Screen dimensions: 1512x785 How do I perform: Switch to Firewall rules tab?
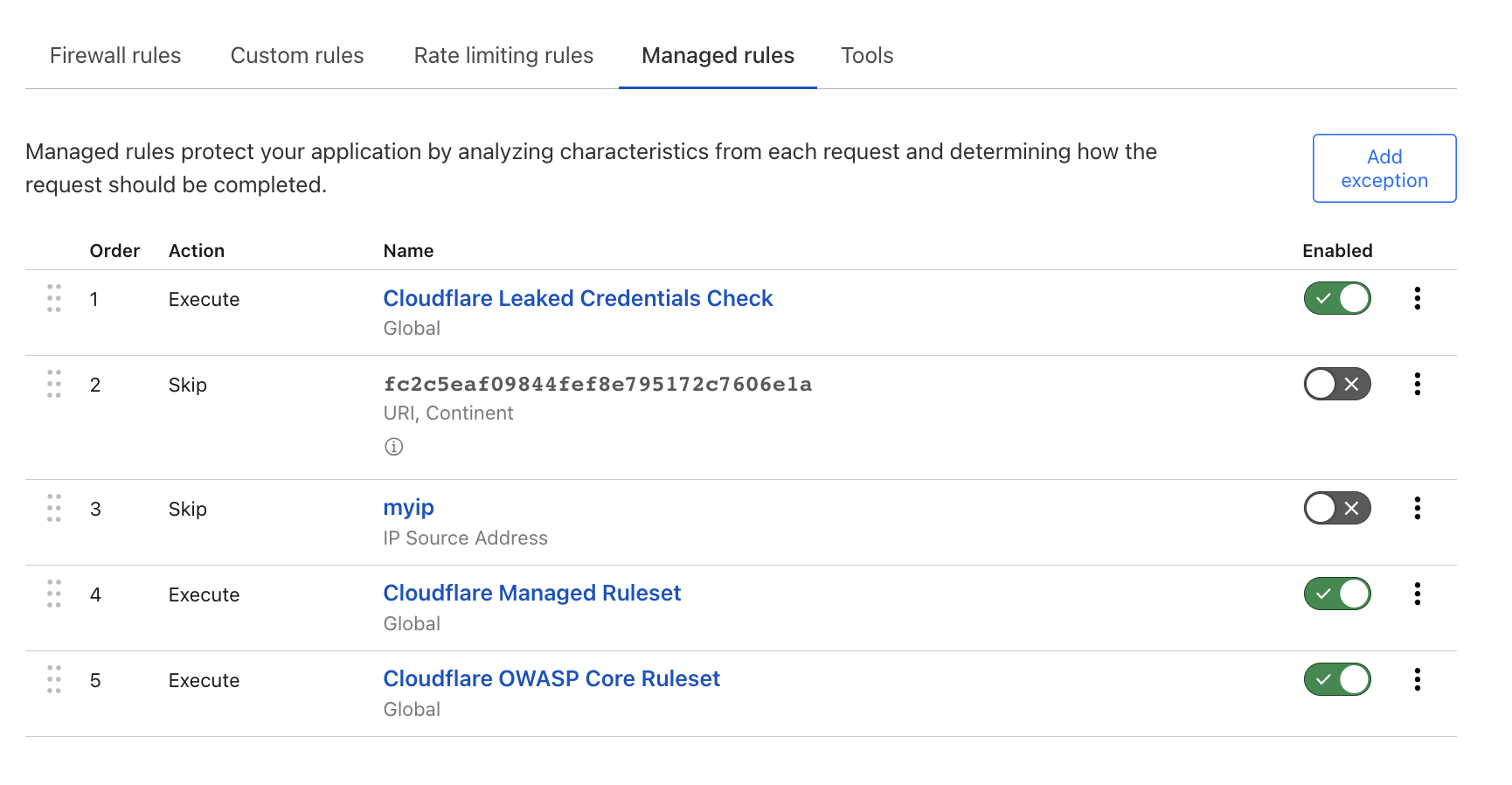(x=115, y=55)
